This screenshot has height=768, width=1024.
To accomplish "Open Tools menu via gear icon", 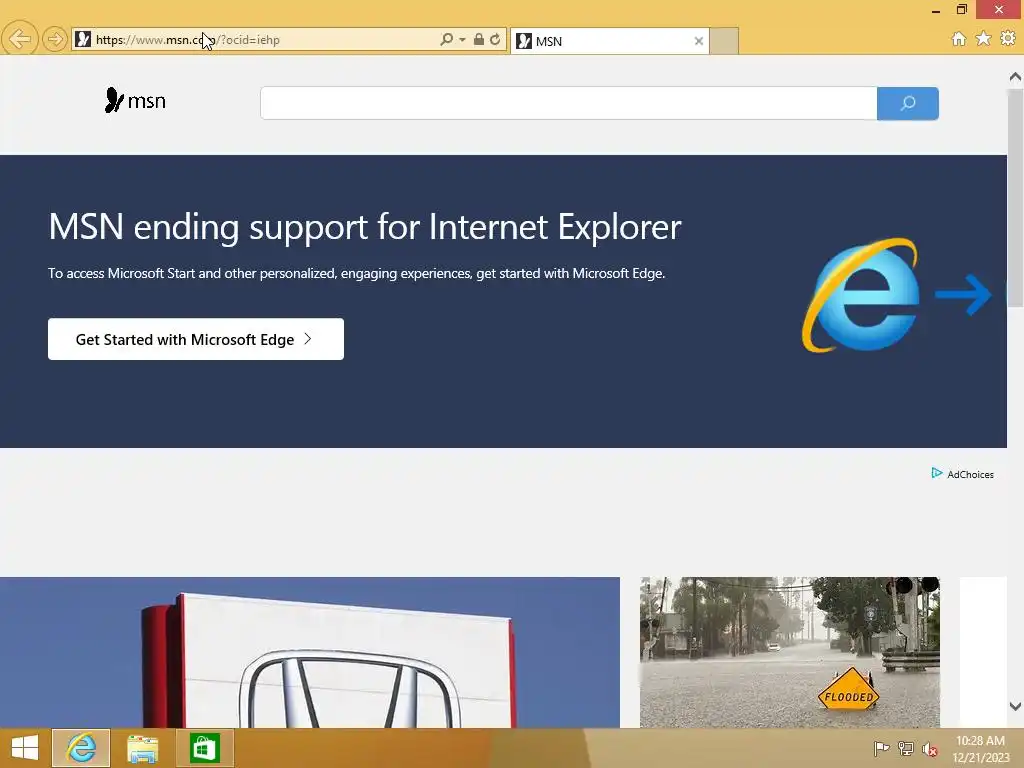I will point(1008,39).
